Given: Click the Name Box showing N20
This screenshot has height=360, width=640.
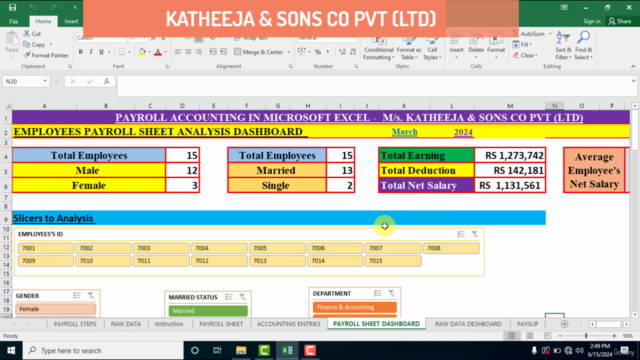Looking at the screenshot, I should (x=23, y=82).
